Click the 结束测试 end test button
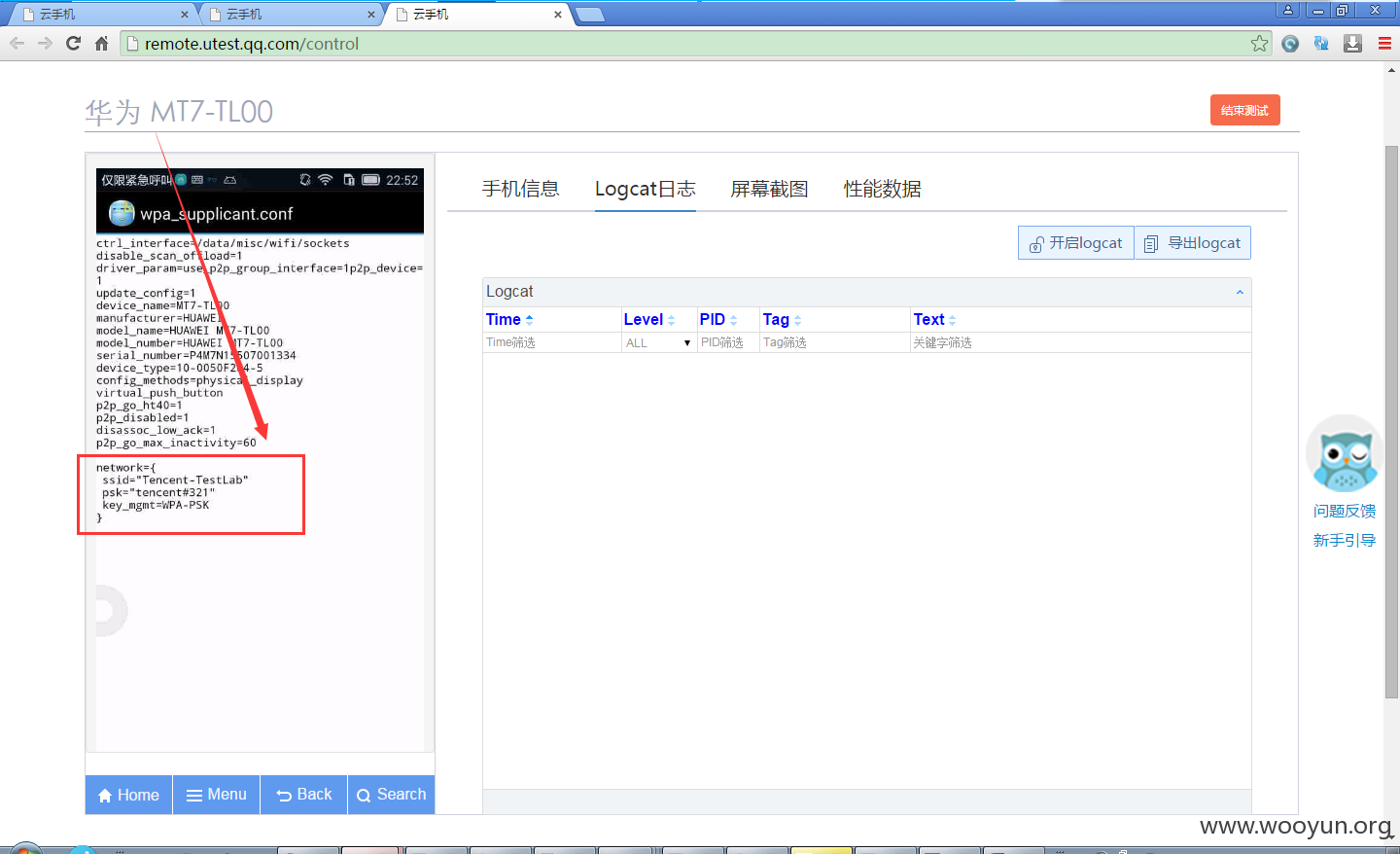1400x854 pixels. (x=1244, y=110)
